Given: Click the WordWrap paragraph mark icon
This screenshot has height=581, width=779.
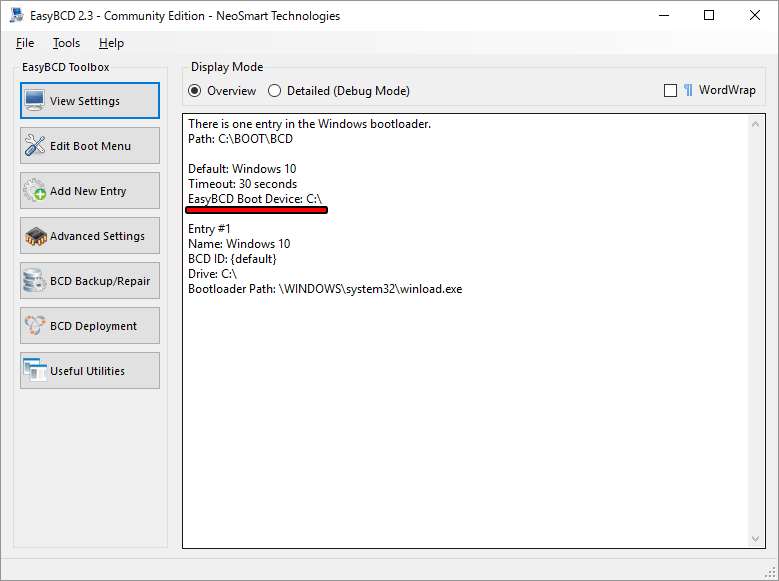Looking at the screenshot, I should click(688, 90).
